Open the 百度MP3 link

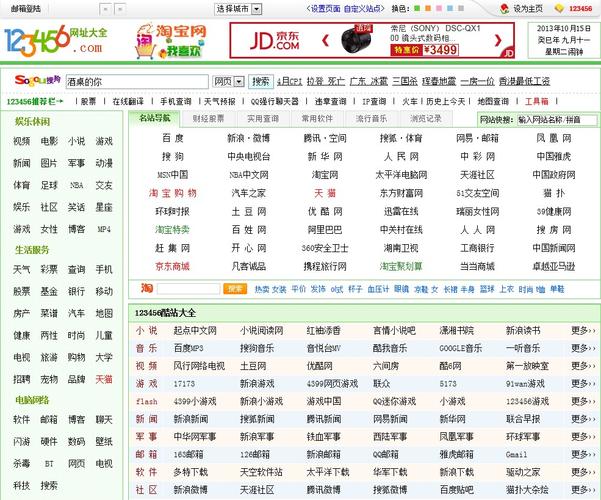[188, 348]
